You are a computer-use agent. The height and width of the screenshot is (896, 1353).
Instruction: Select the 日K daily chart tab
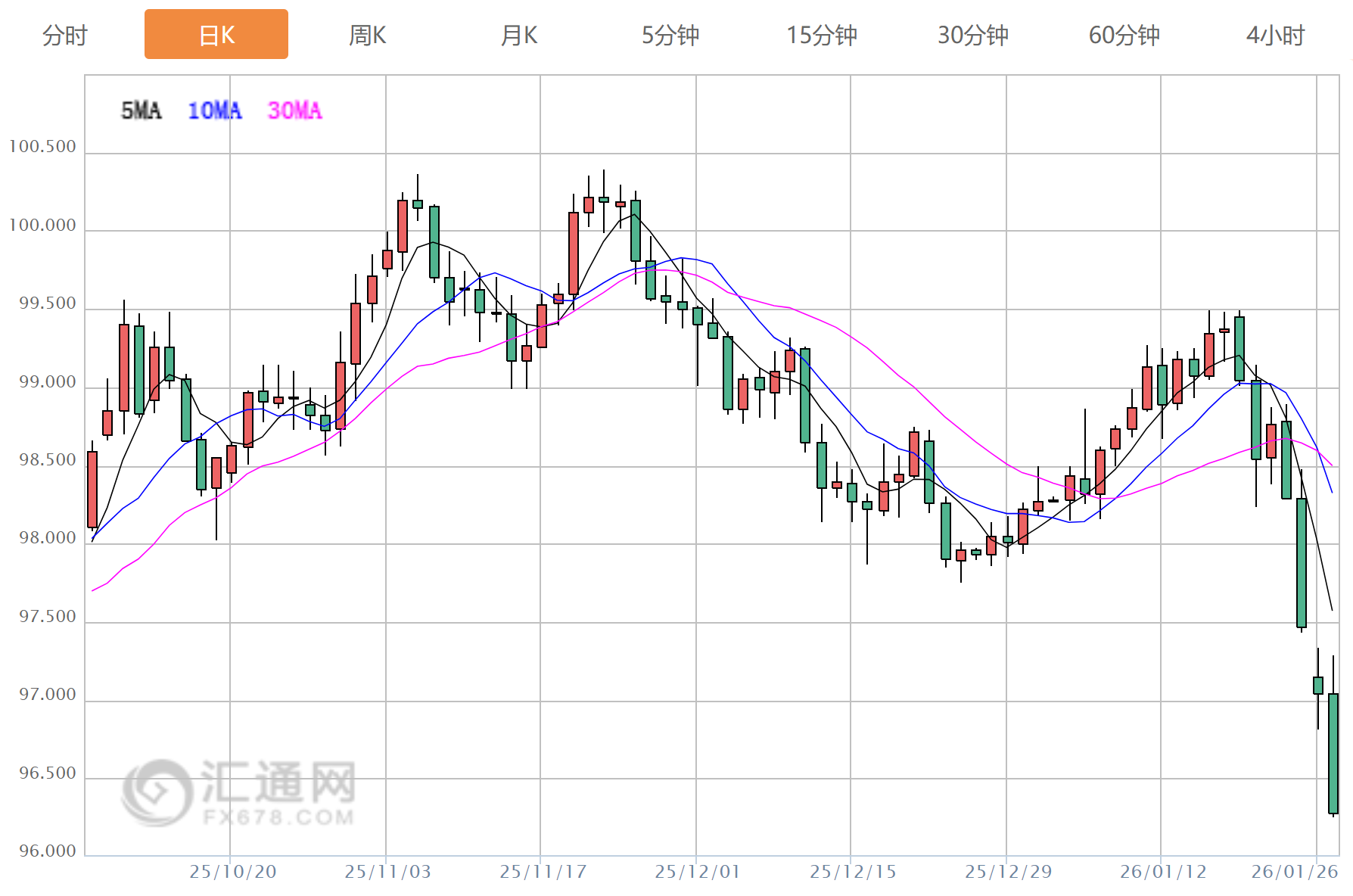tap(216, 35)
